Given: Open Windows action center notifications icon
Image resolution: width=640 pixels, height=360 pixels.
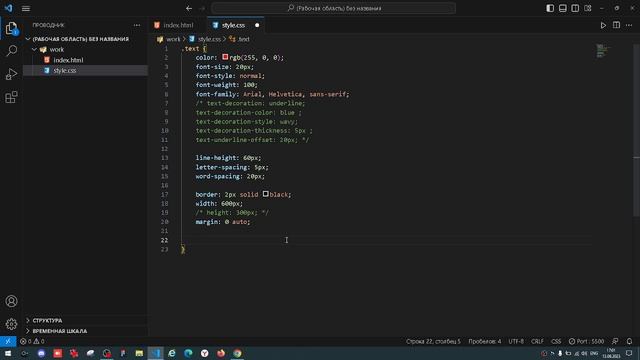Looking at the screenshot, I should click(x=629, y=353).
